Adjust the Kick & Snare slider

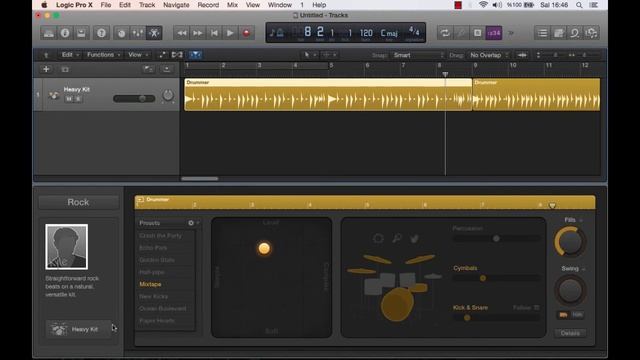(496, 318)
